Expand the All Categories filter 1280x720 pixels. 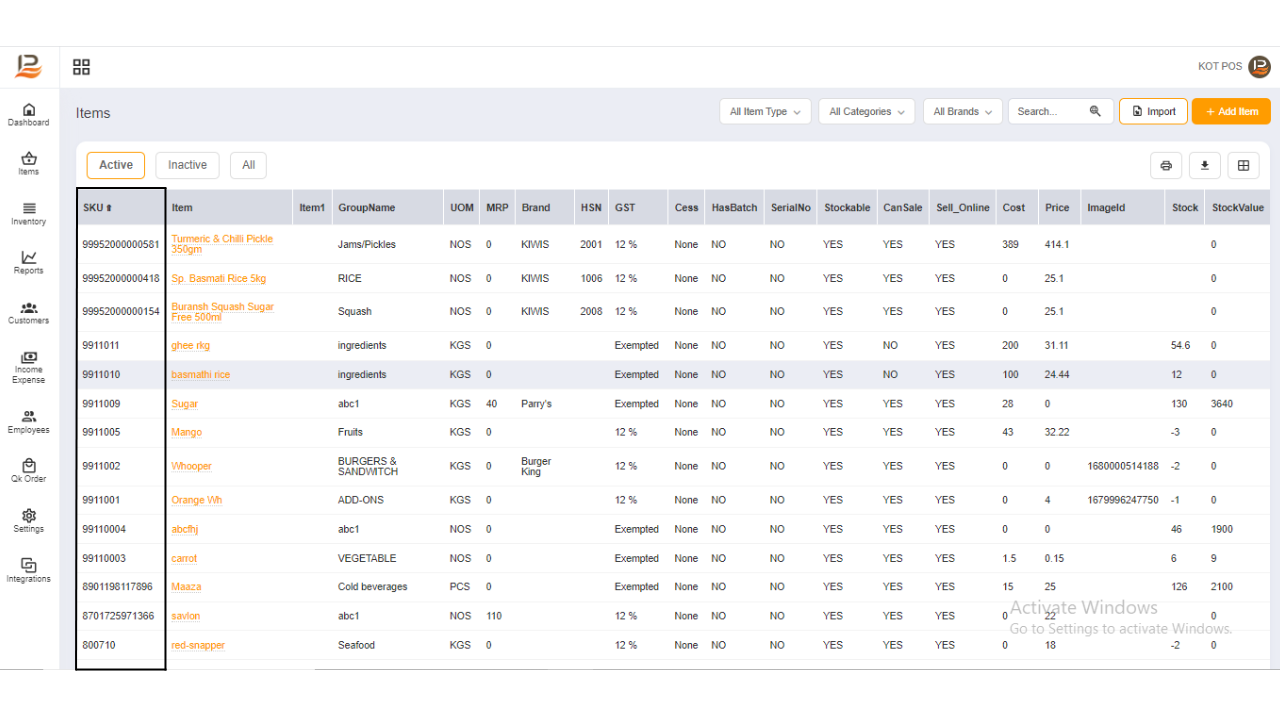866,111
